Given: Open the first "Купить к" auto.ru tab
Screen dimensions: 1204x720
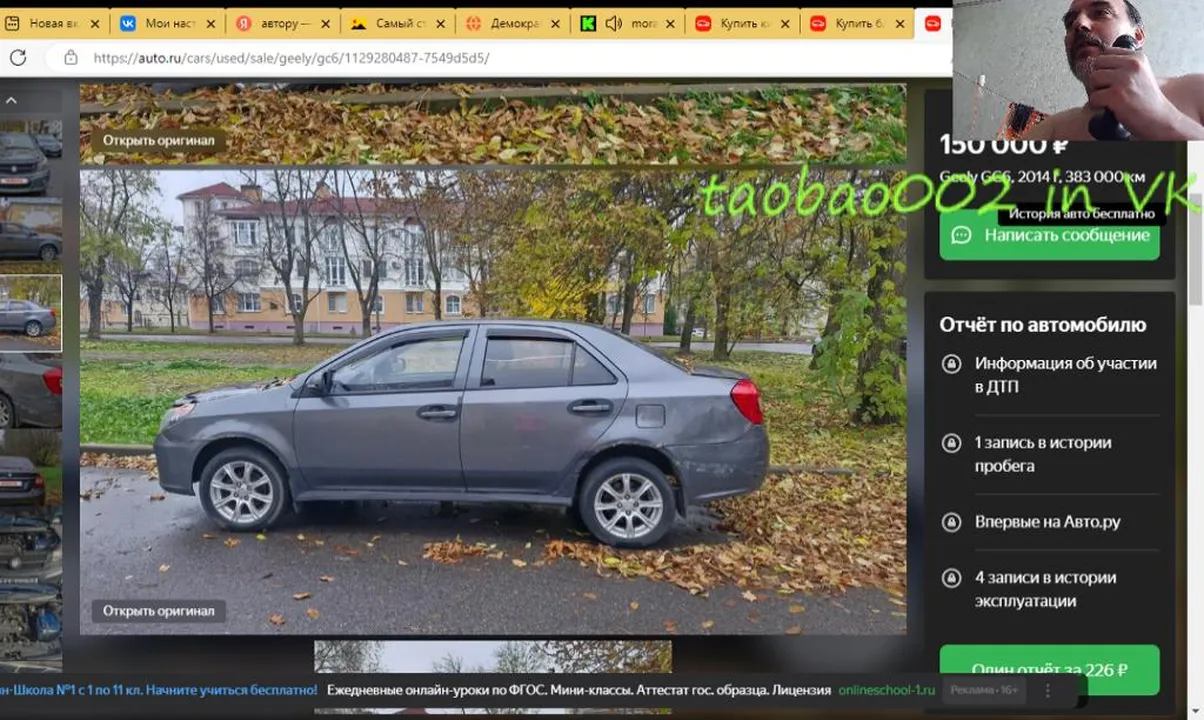Looking at the screenshot, I should (x=743, y=23).
